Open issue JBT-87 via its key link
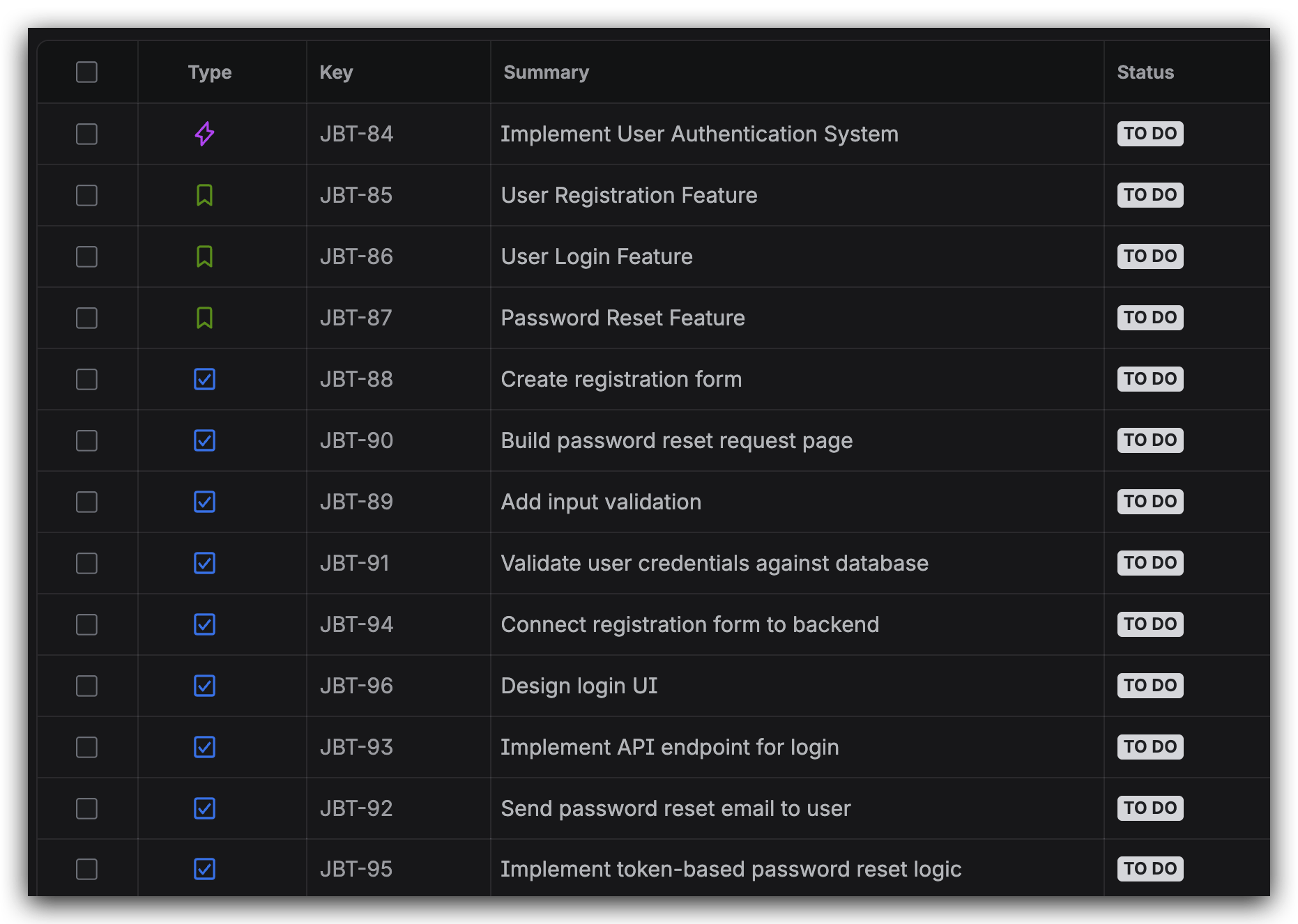1298x924 pixels. (356, 318)
